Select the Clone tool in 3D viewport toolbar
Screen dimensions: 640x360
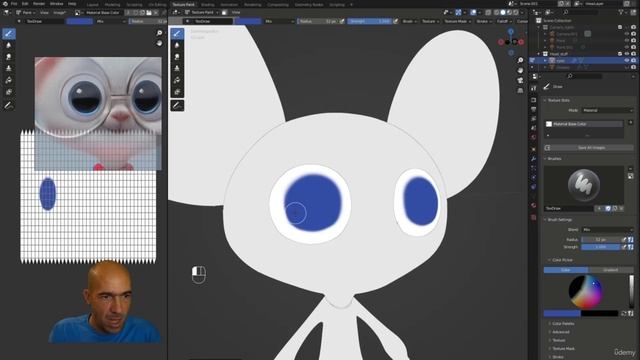pos(177,69)
